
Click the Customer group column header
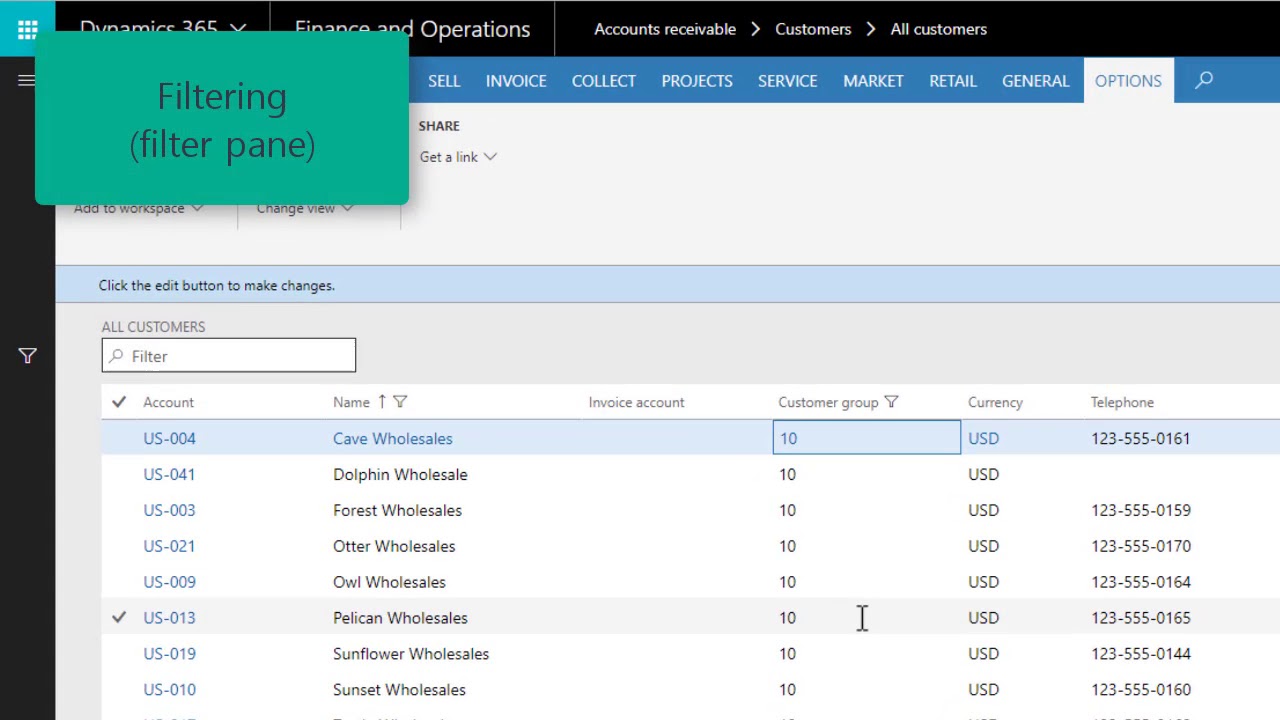coord(828,402)
